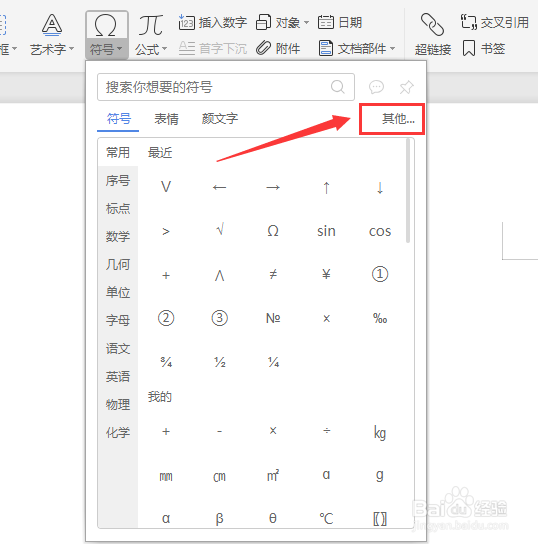The height and width of the screenshot is (544, 538).
Task: Insert the β beta symbol
Action: (x=219, y=518)
